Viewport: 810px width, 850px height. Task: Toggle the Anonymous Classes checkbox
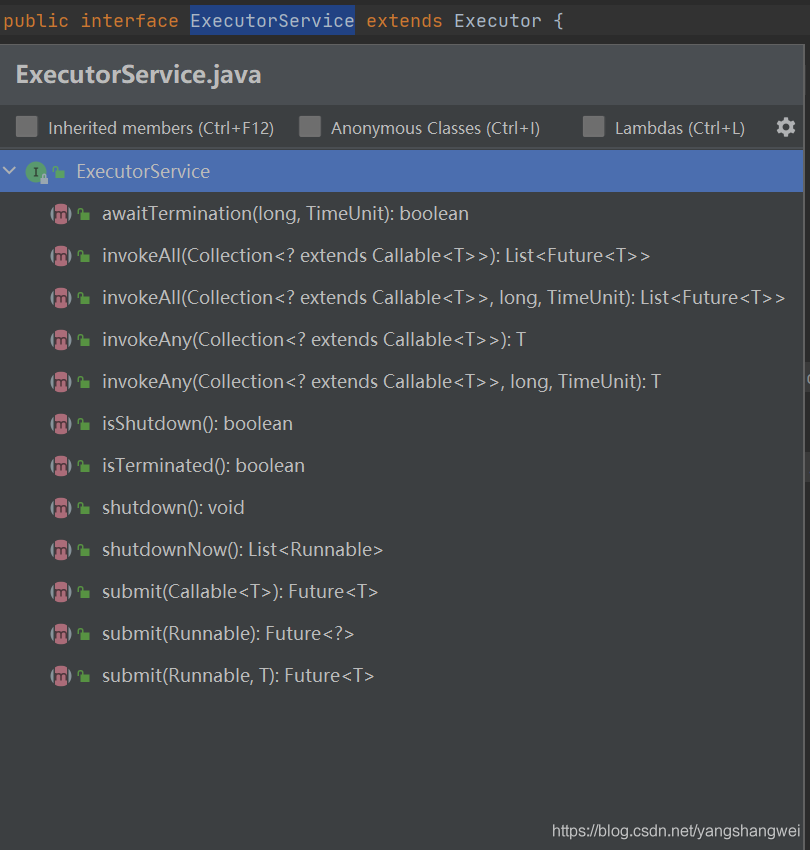tap(310, 127)
